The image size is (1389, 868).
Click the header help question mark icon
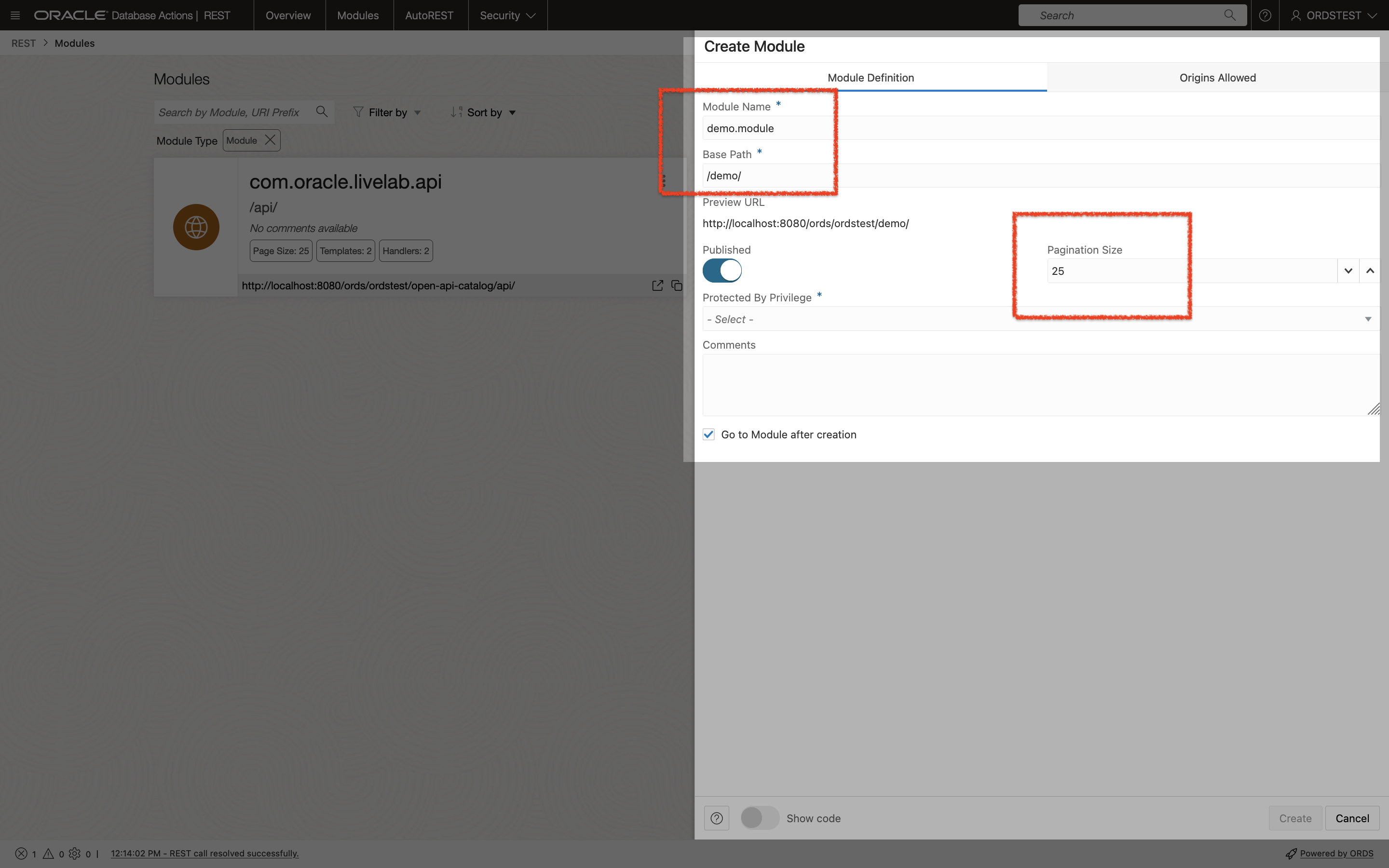pos(1265,15)
